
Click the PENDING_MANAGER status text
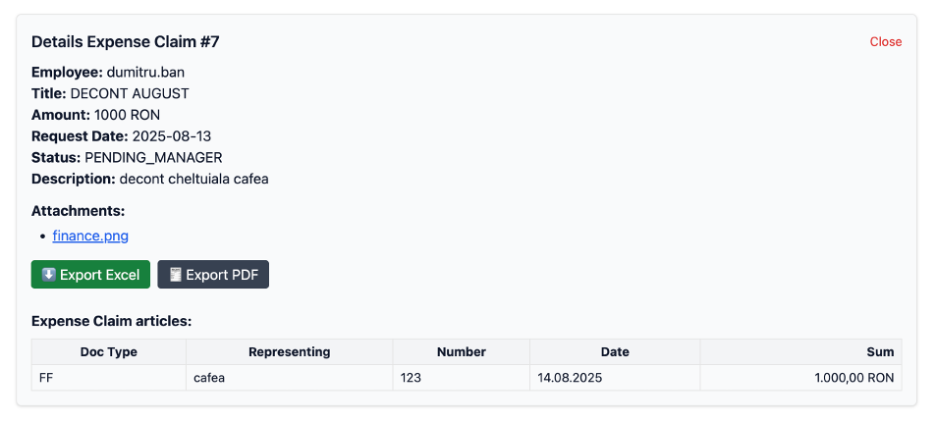tap(153, 158)
